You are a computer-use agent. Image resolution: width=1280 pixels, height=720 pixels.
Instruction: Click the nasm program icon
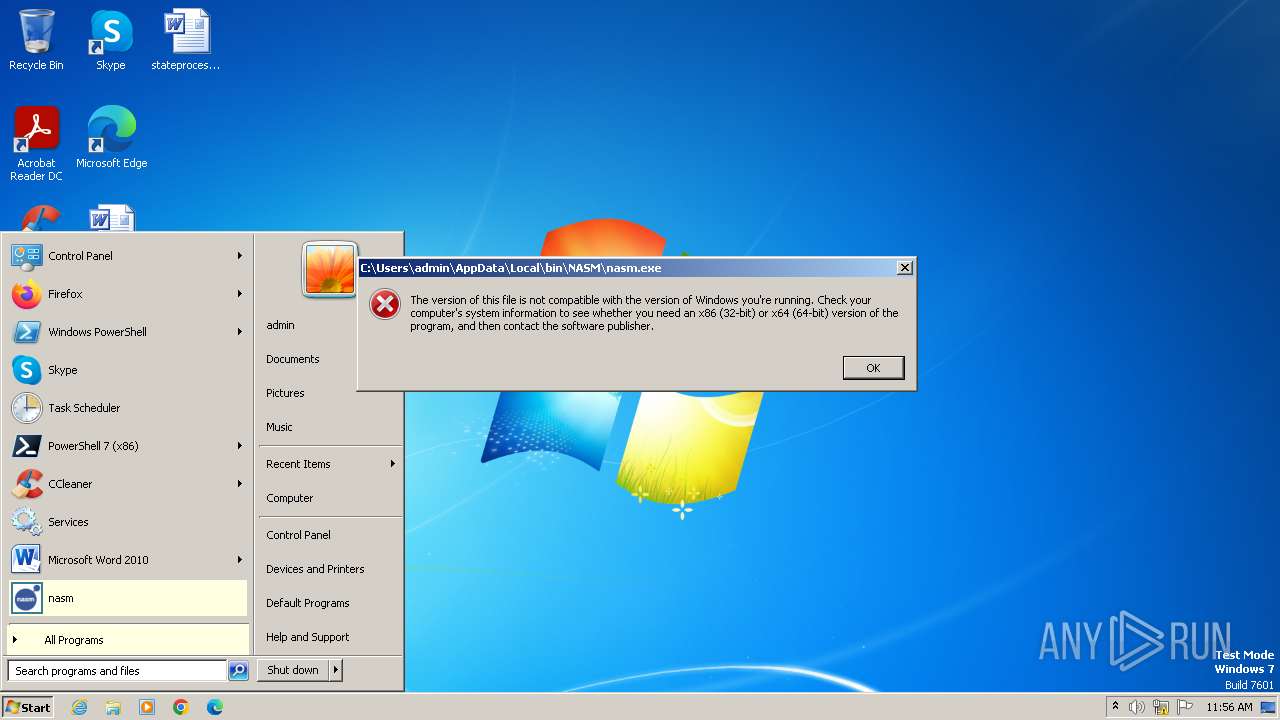(26, 598)
